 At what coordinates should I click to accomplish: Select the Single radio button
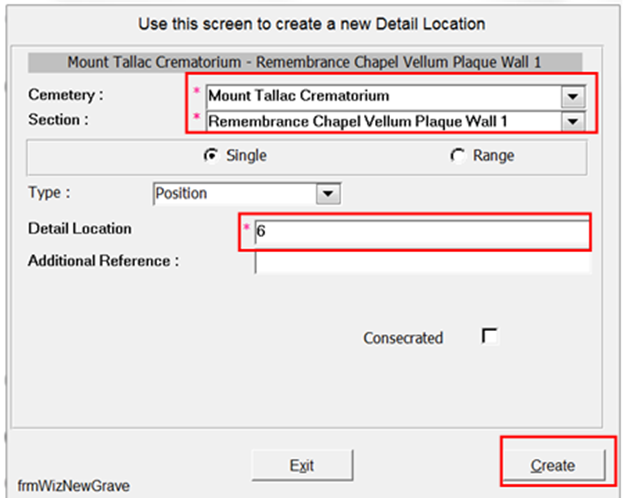[x=210, y=156]
